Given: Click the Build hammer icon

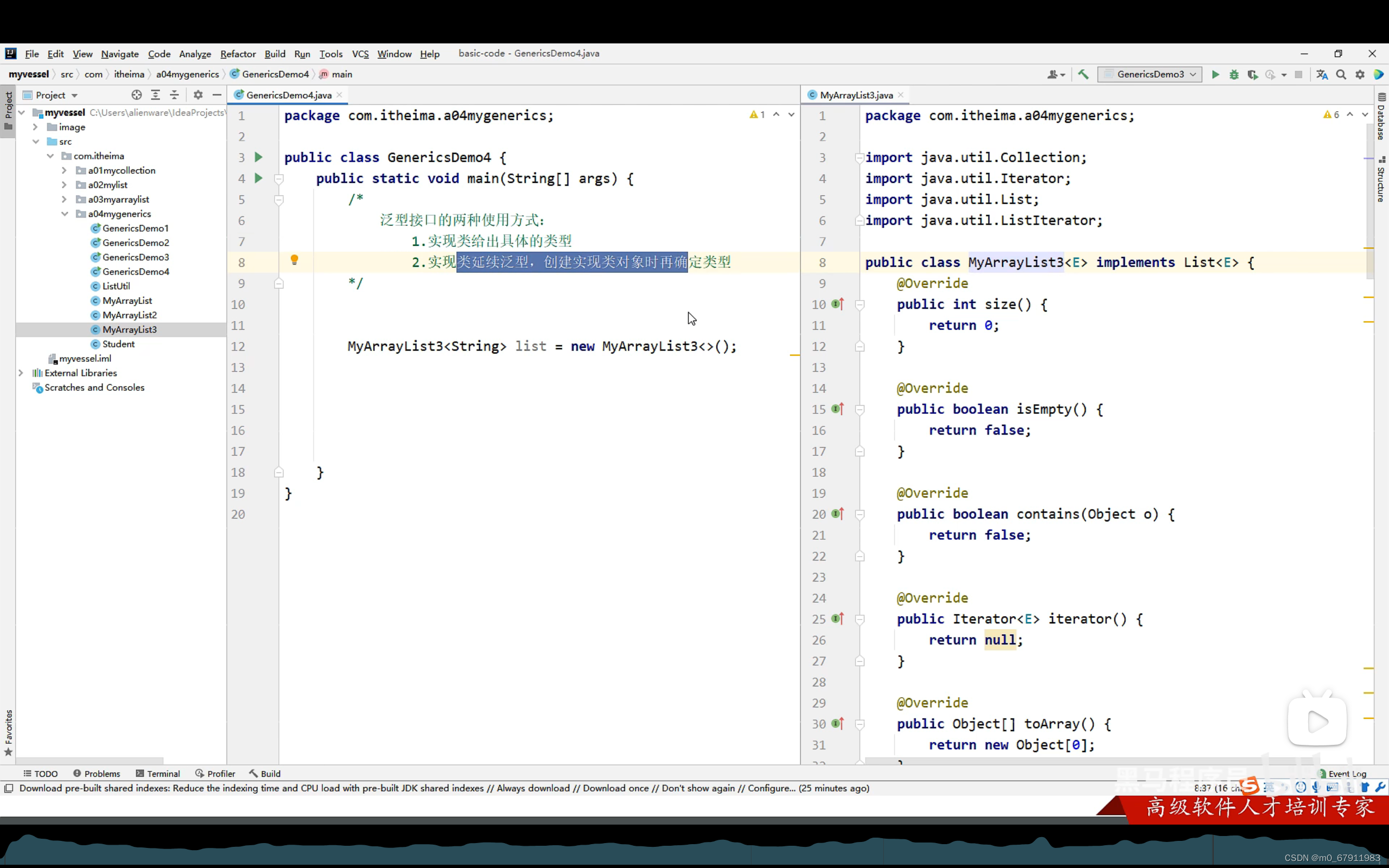Looking at the screenshot, I should (x=1083, y=75).
